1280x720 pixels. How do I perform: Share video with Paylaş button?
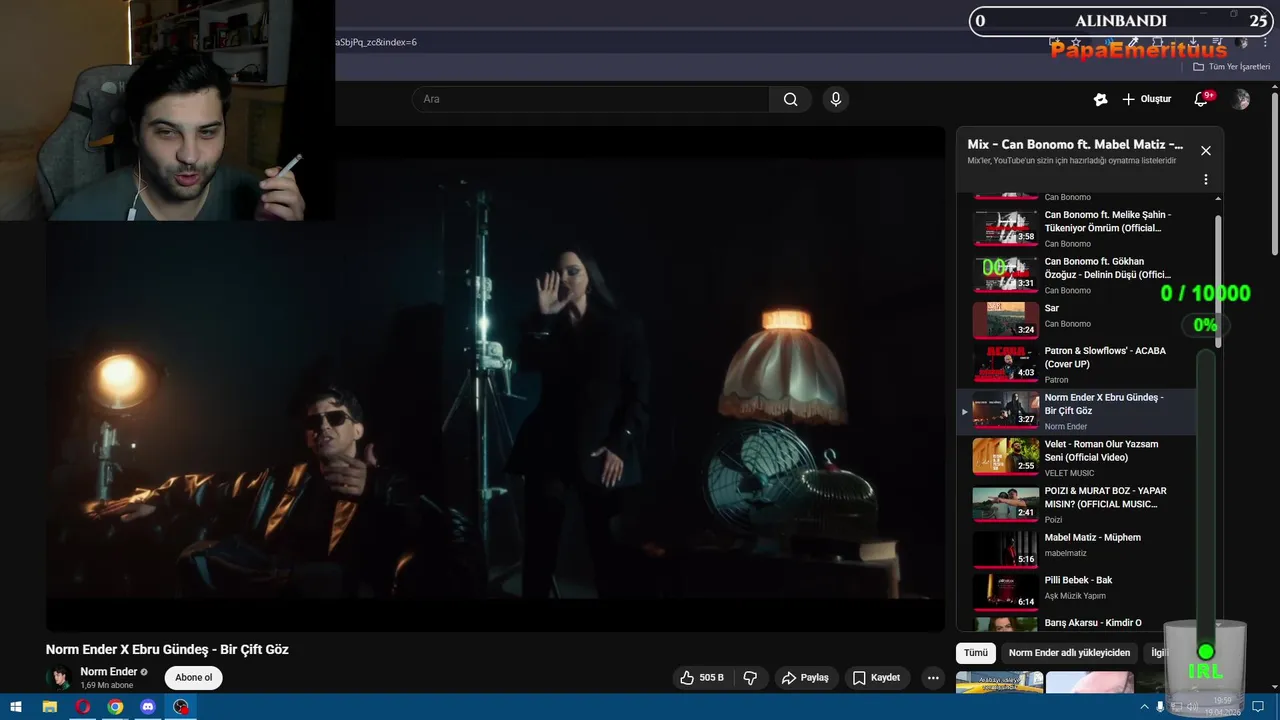[x=805, y=678]
